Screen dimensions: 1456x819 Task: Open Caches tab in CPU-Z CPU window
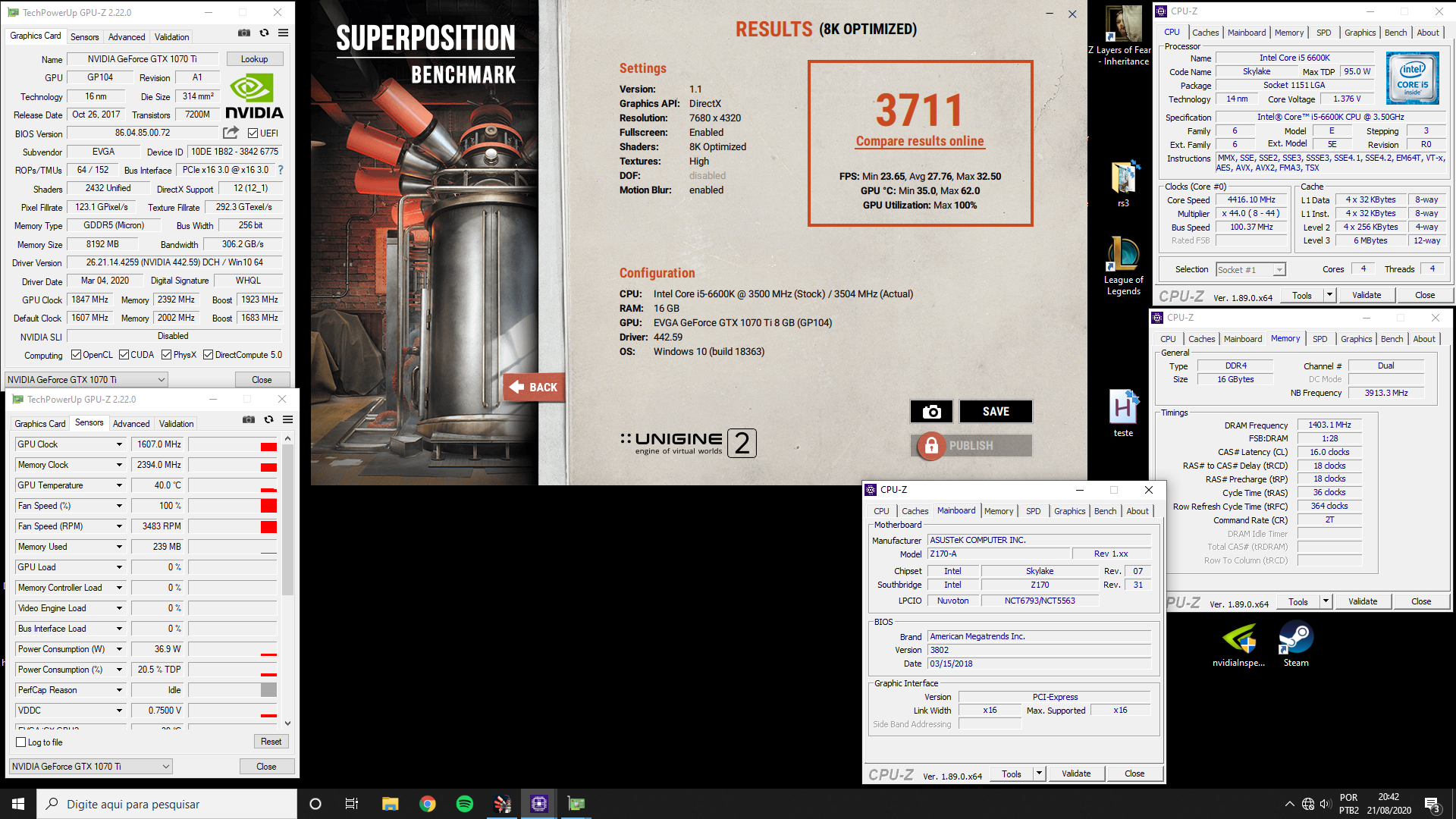click(1205, 33)
